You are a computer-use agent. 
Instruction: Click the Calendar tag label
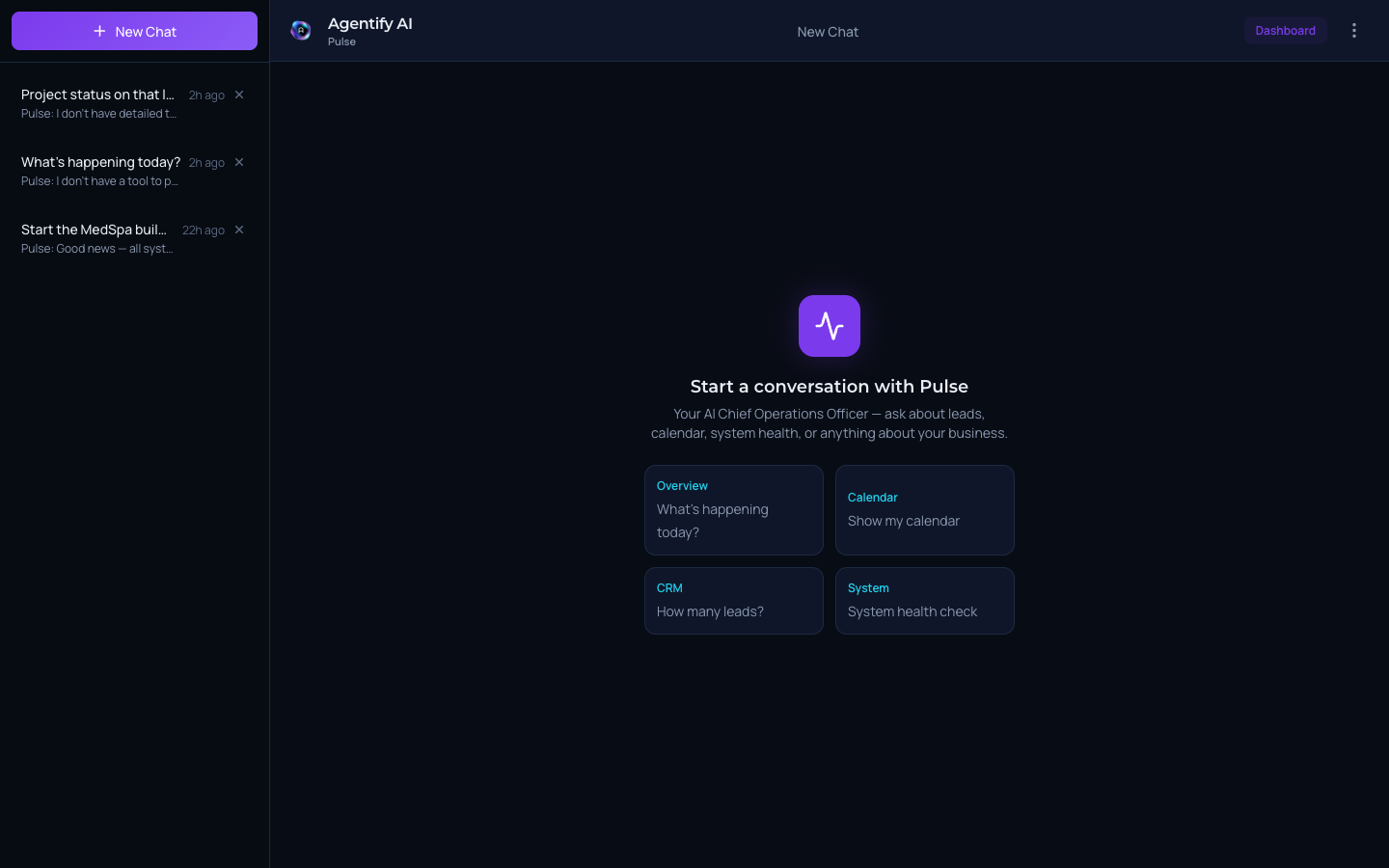(872, 497)
